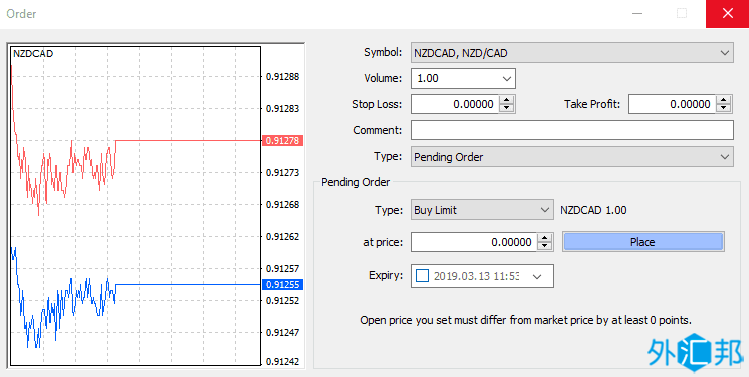Close the Order window
Screen dimensions: 749x377
coord(728,13)
